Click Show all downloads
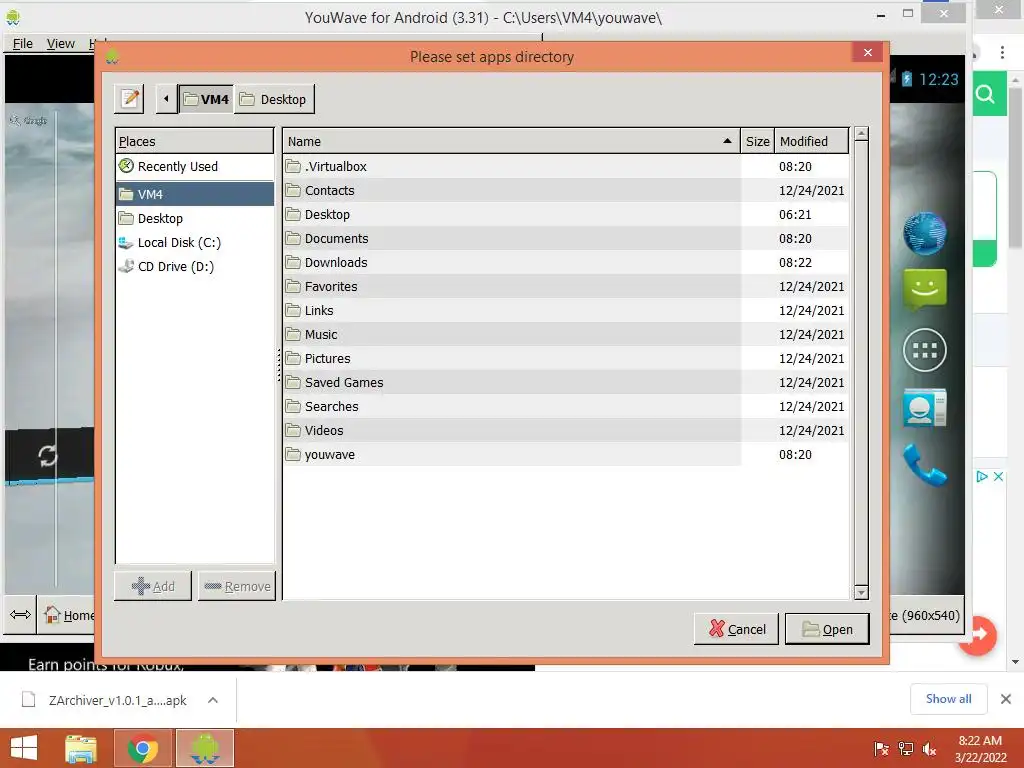 click(x=948, y=699)
